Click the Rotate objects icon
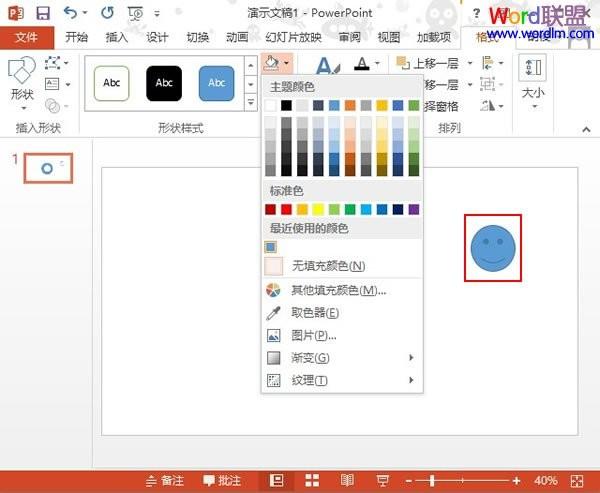The width and height of the screenshot is (600, 493). pyautogui.click(x=488, y=105)
